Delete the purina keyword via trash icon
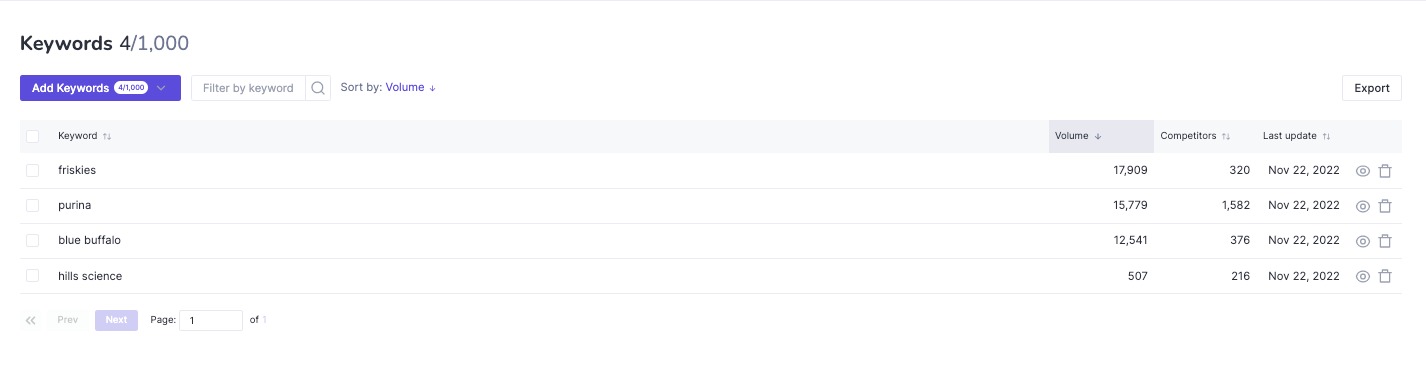The image size is (1426, 388). coord(1385,206)
